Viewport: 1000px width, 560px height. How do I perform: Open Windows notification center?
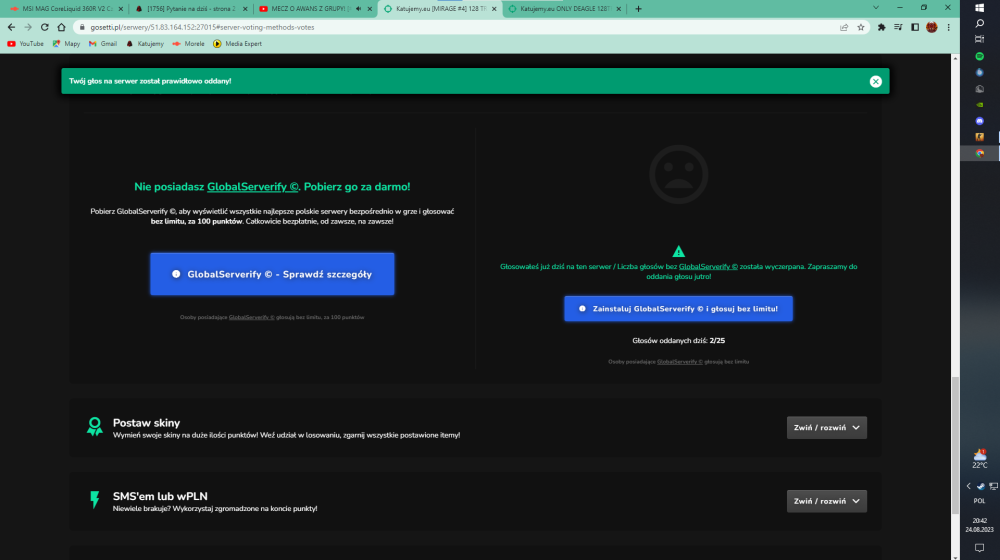(980, 548)
